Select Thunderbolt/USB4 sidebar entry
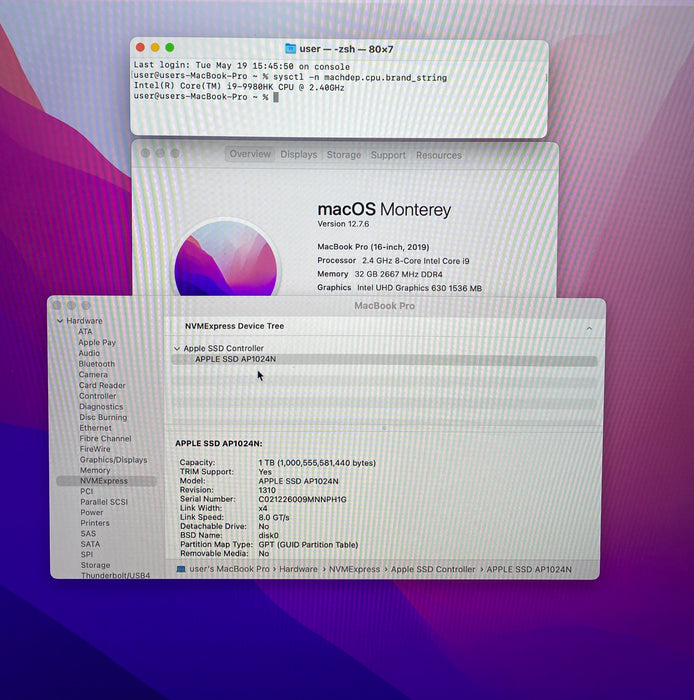This screenshot has height=700, width=694. click(116, 575)
